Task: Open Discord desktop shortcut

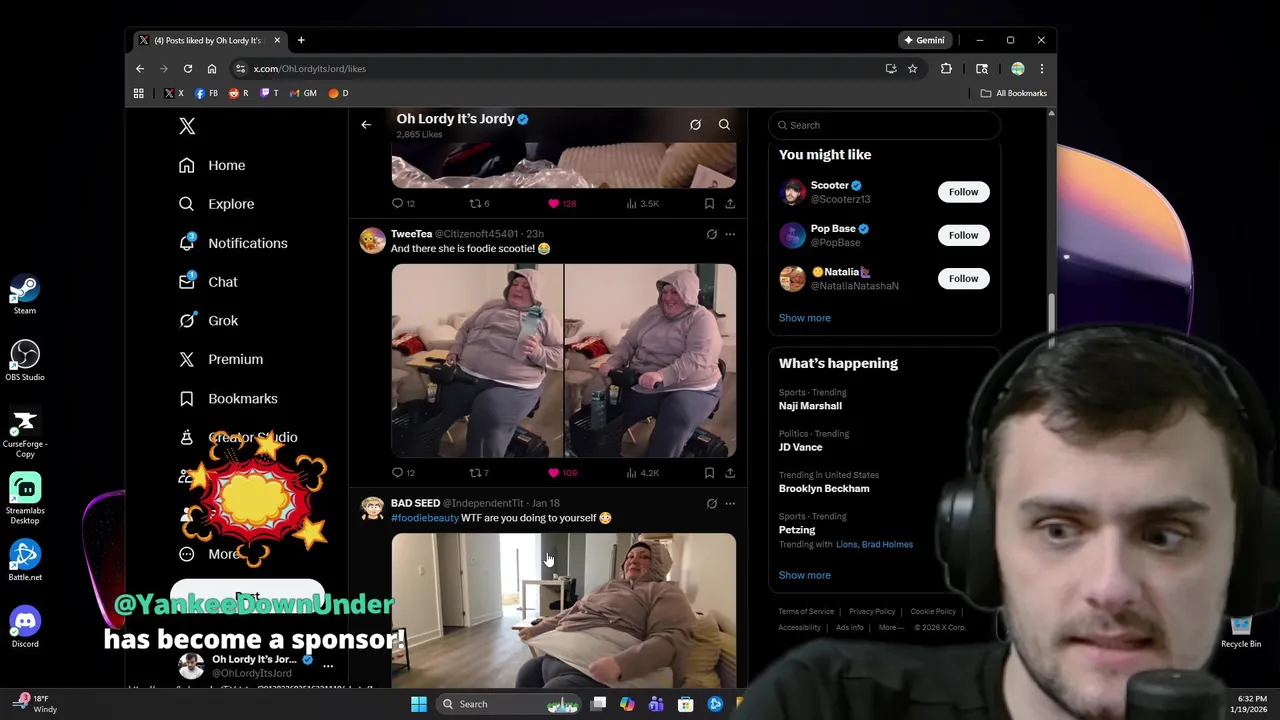Action: pos(25,627)
